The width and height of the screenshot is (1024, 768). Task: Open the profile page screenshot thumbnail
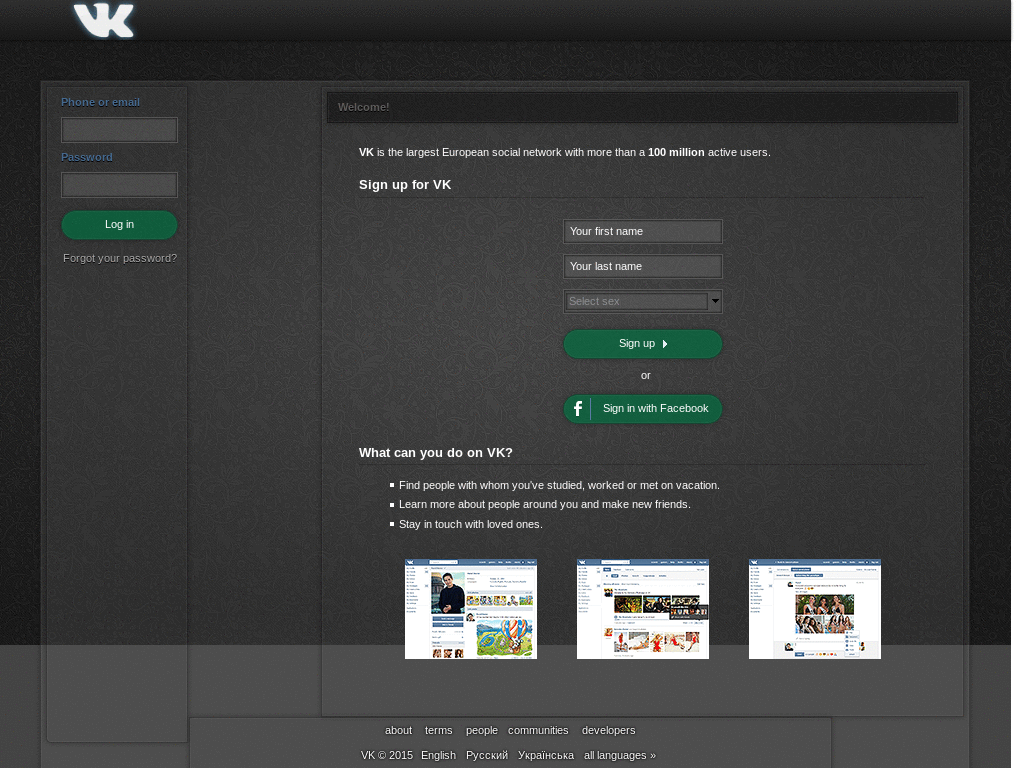471,609
